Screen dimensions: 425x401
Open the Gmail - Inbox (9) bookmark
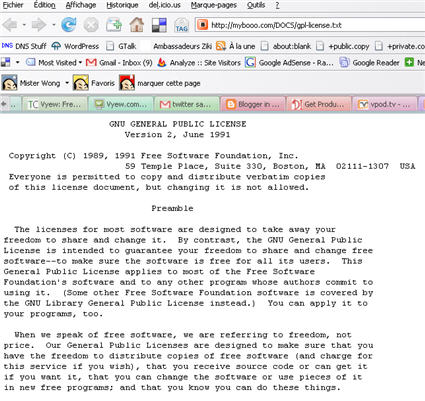pos(119,62)
